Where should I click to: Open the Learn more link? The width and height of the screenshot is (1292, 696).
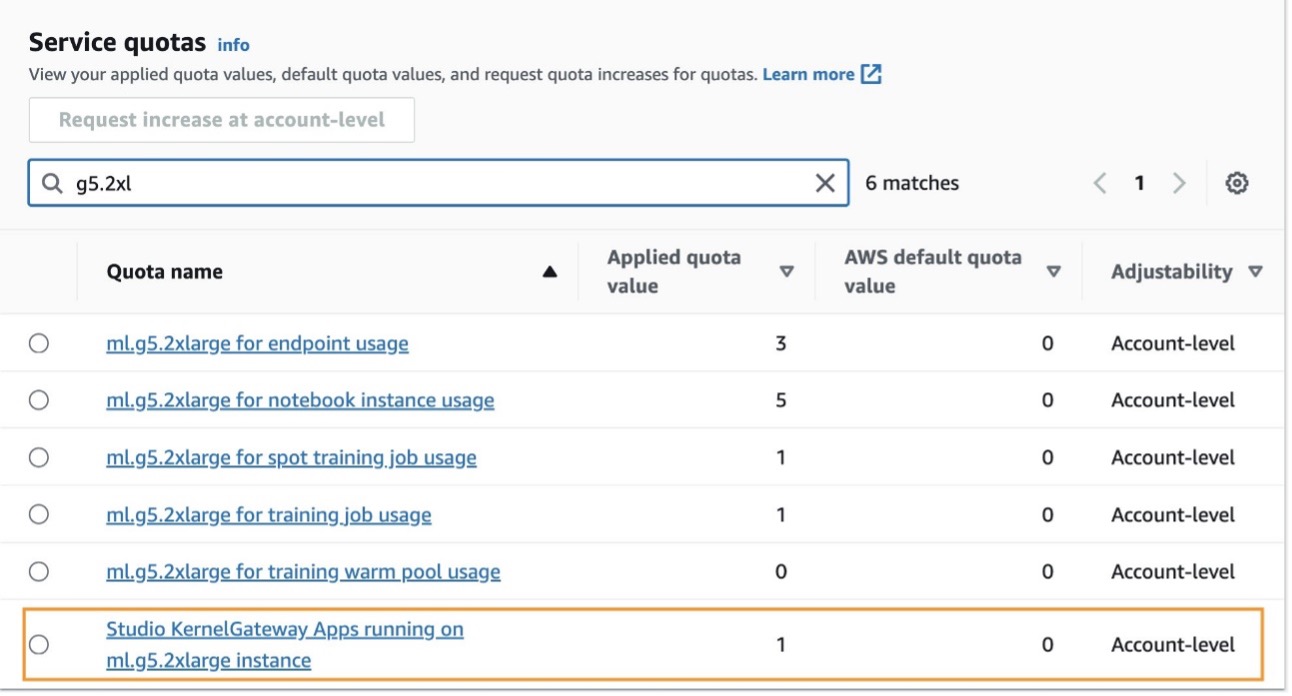808,74
